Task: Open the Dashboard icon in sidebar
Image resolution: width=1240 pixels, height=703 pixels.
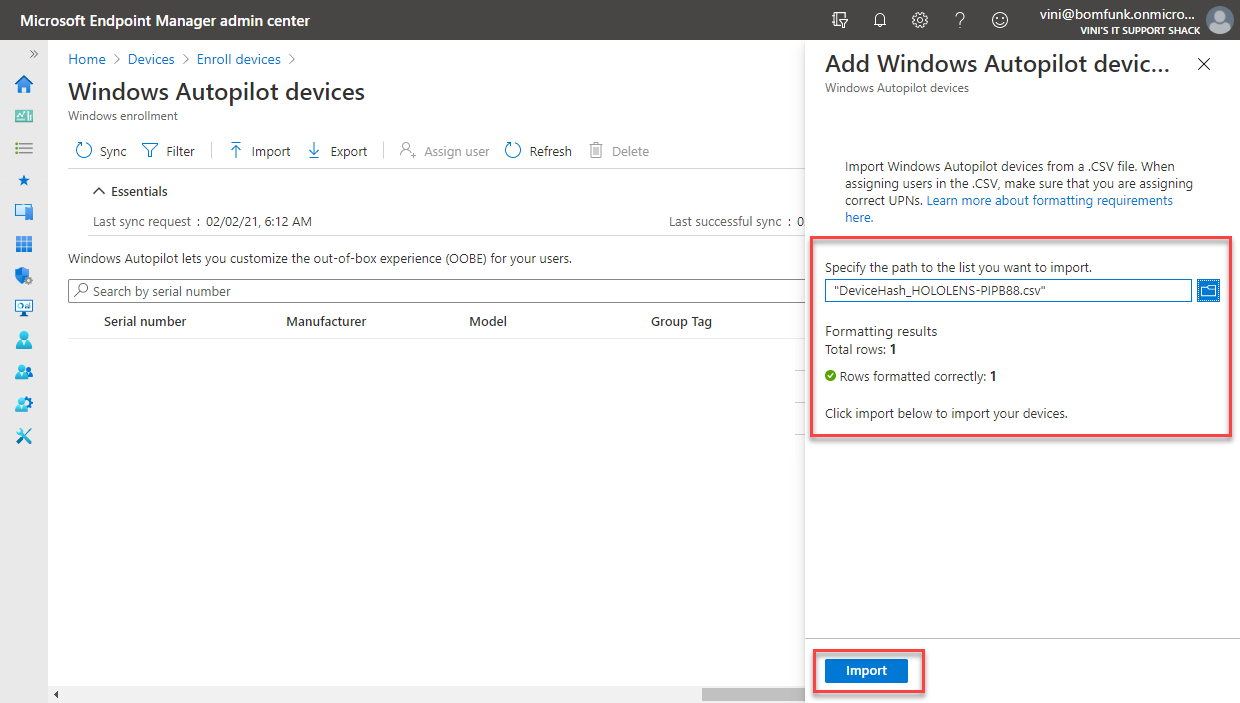Action: point(24,116)
